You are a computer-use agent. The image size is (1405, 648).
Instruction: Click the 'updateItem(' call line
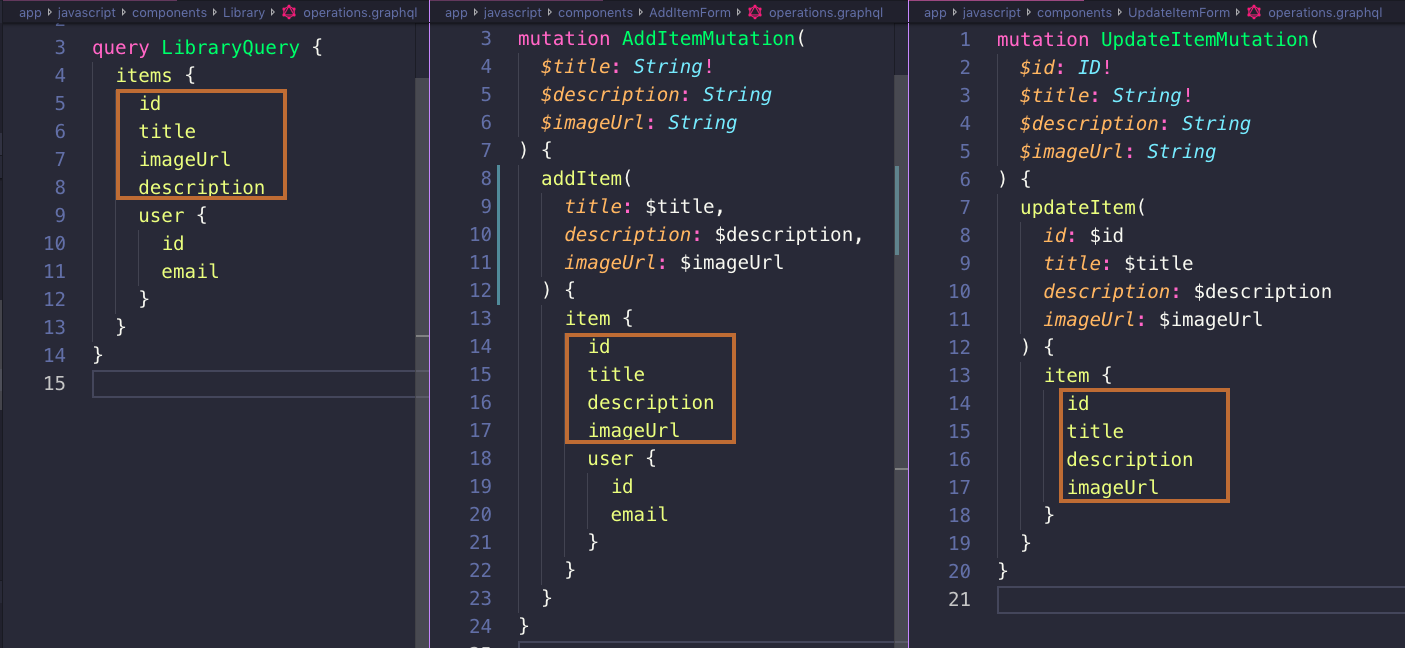click(x=1083, y=207)
